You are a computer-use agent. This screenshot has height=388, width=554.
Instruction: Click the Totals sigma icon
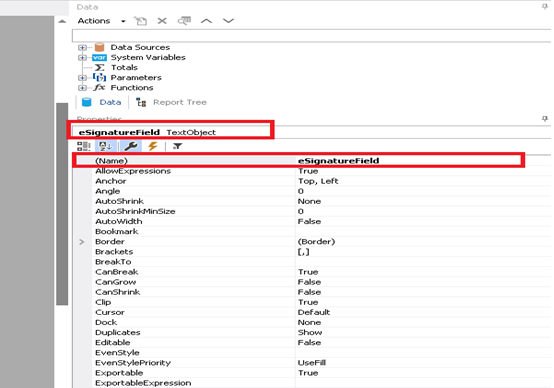(x=100, y=67)
